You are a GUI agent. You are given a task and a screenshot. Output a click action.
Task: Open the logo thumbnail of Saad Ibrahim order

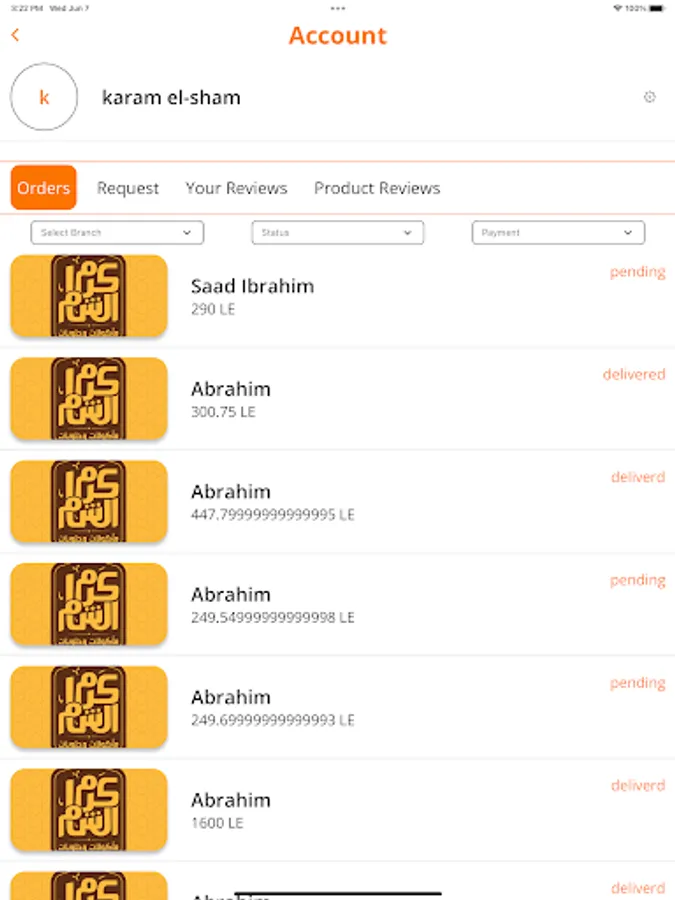[89, 296]
